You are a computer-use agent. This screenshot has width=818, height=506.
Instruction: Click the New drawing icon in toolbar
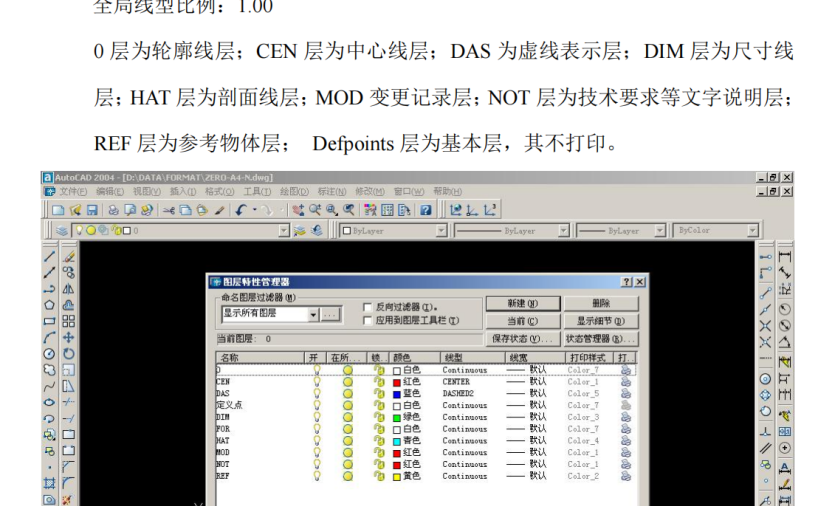pos(58,210)
